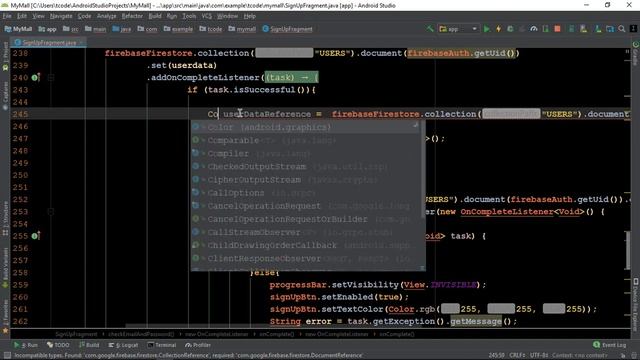
Task: Open the Tools menu
Action: click(189, 16)
